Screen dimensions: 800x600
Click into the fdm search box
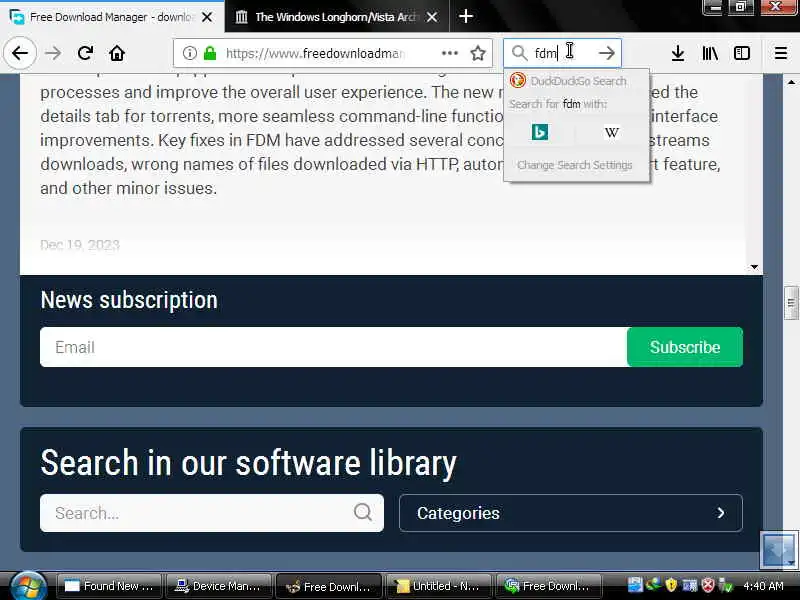[561, 53]
